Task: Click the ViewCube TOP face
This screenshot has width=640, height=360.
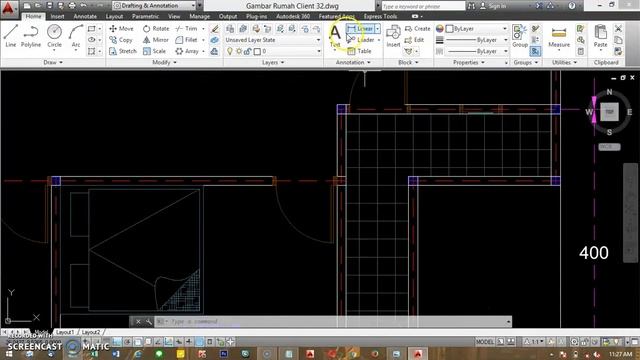Action: [x=609, y=112]
